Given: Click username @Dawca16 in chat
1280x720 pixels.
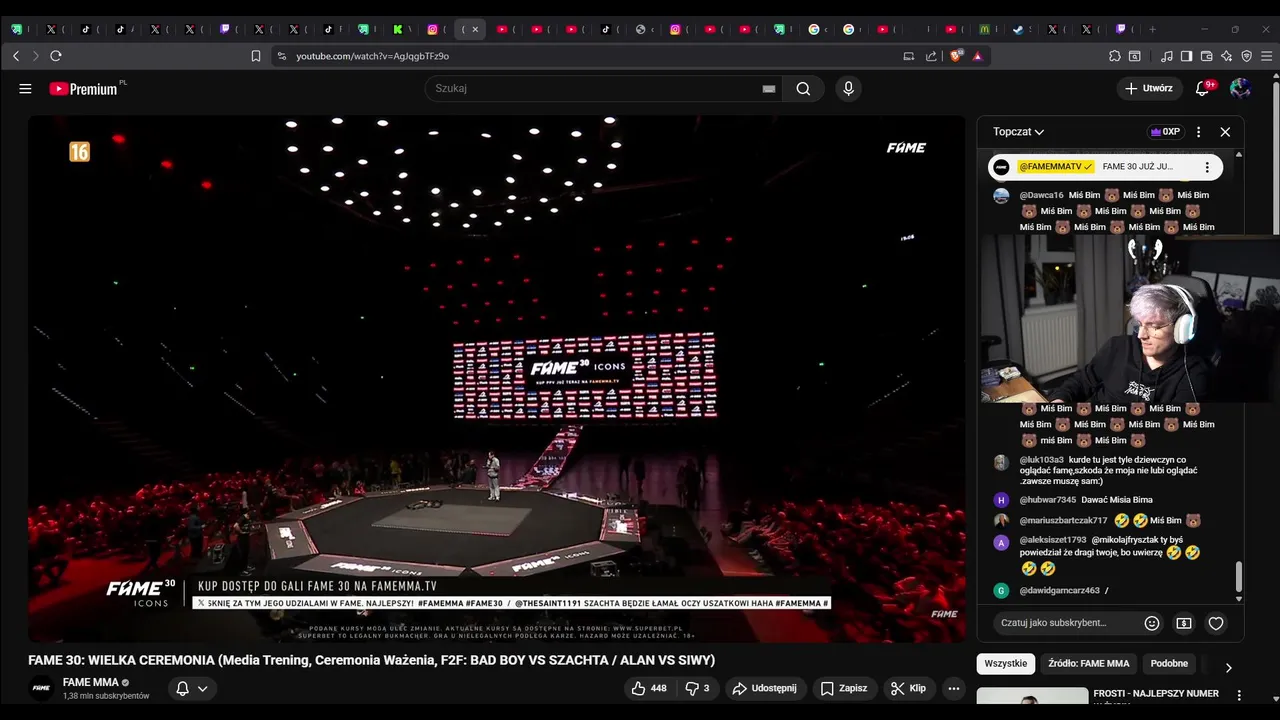Looking at the screenshot, I should (x=1041, y=195).
